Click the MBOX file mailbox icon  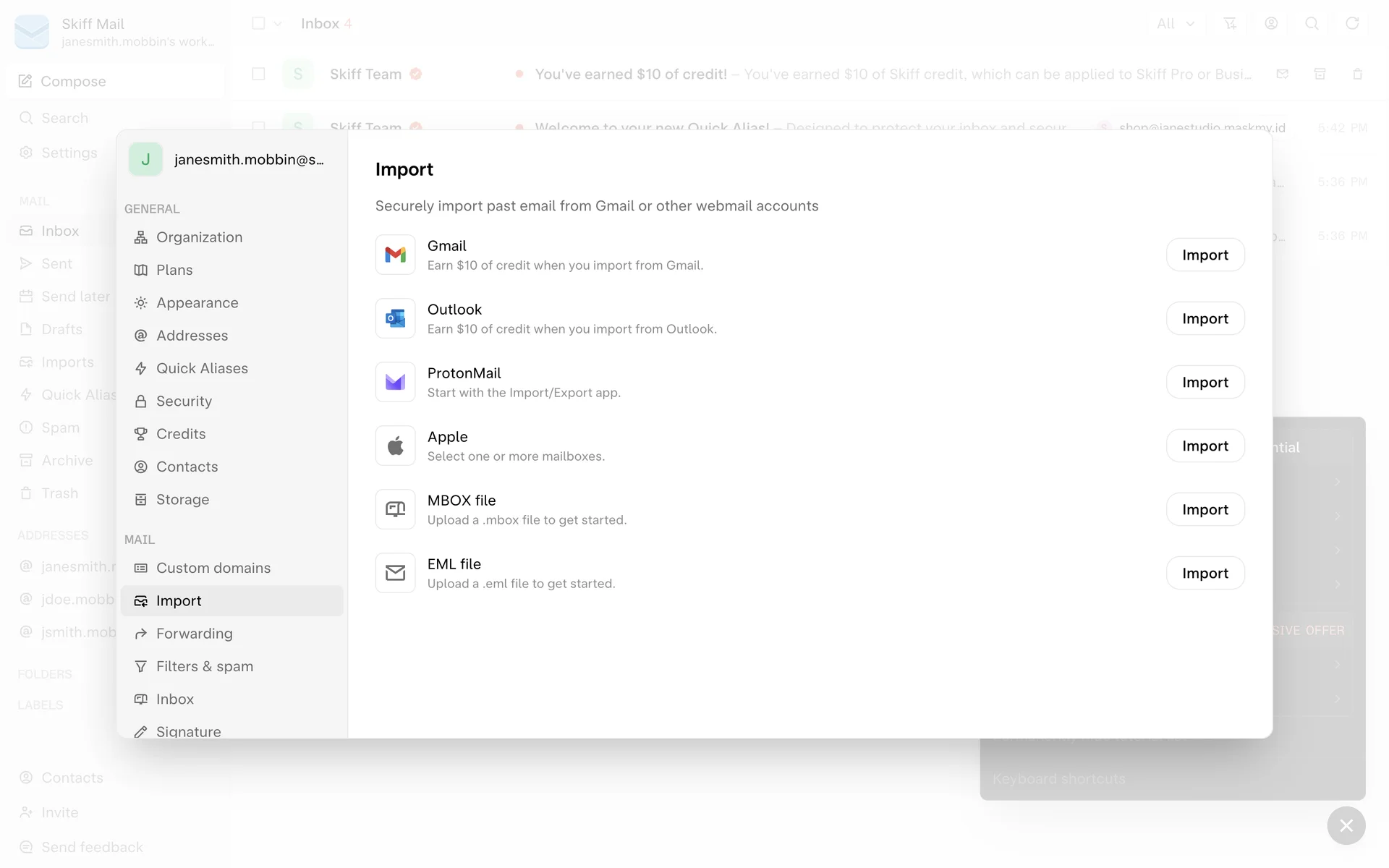tap(395, 509)
